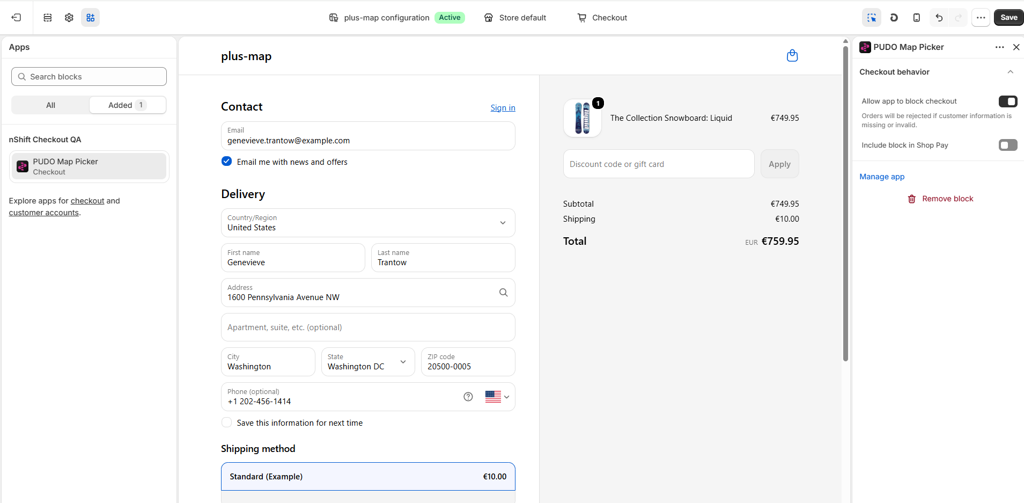Click the Search blocks field

(x=89, y=76)
